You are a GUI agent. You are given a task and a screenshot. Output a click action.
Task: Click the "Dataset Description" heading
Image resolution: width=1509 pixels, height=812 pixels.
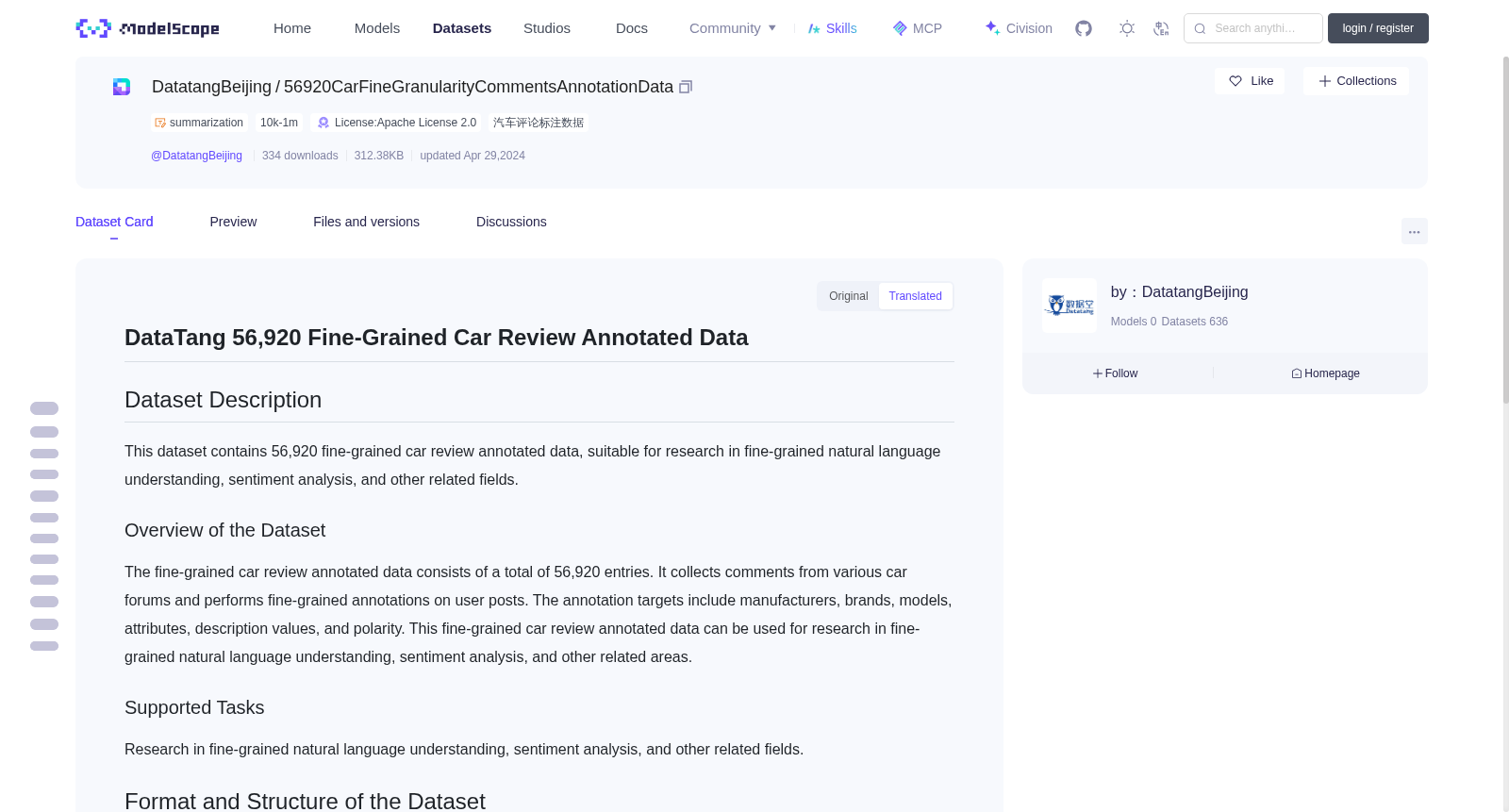pos(223,400)
